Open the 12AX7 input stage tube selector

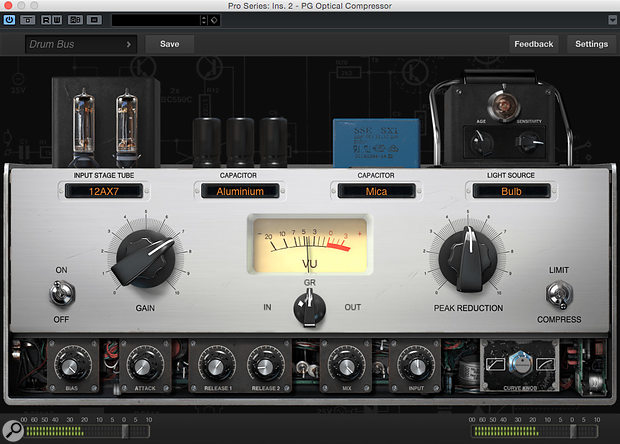104,191
